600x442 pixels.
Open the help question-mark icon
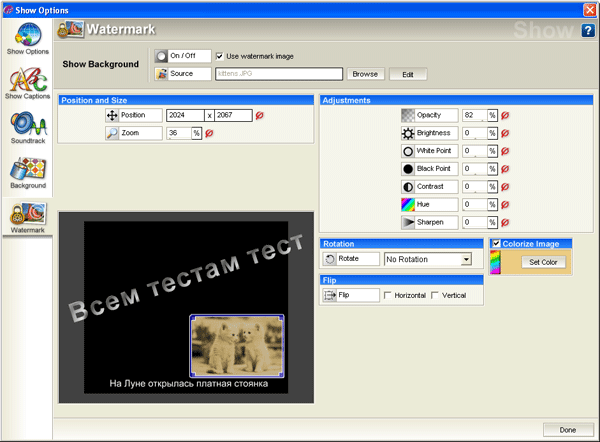[x=588, y=30]
